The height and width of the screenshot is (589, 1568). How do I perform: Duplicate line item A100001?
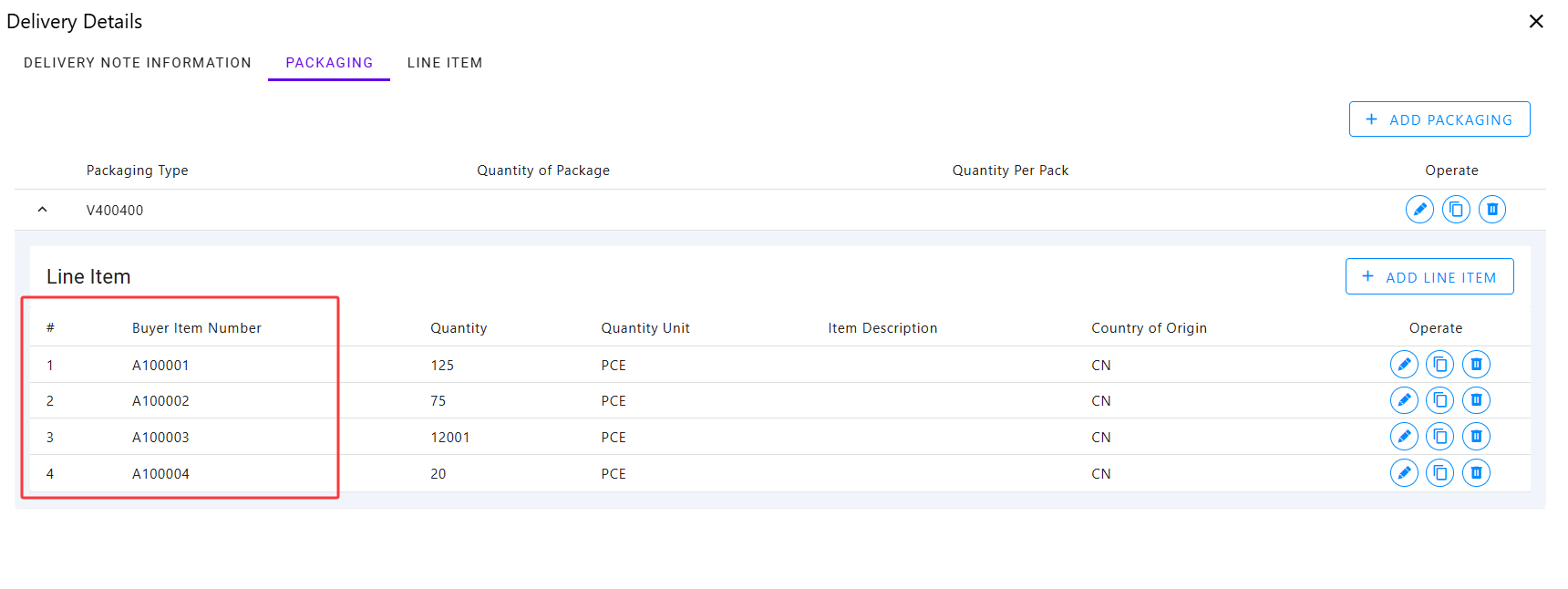(x=1440, y=365)
